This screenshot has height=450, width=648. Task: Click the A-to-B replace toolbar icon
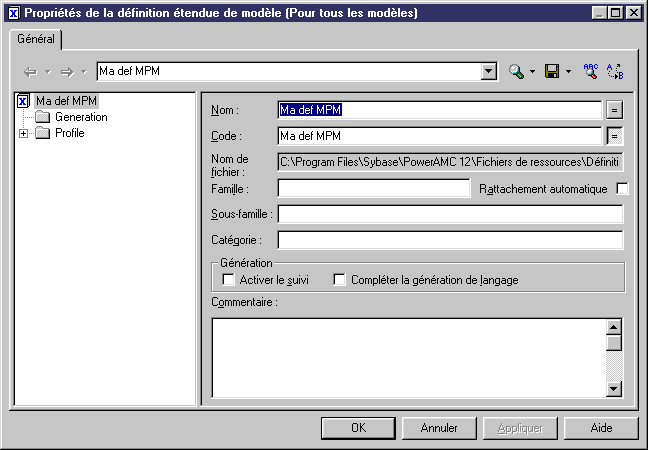coord(615,71)
